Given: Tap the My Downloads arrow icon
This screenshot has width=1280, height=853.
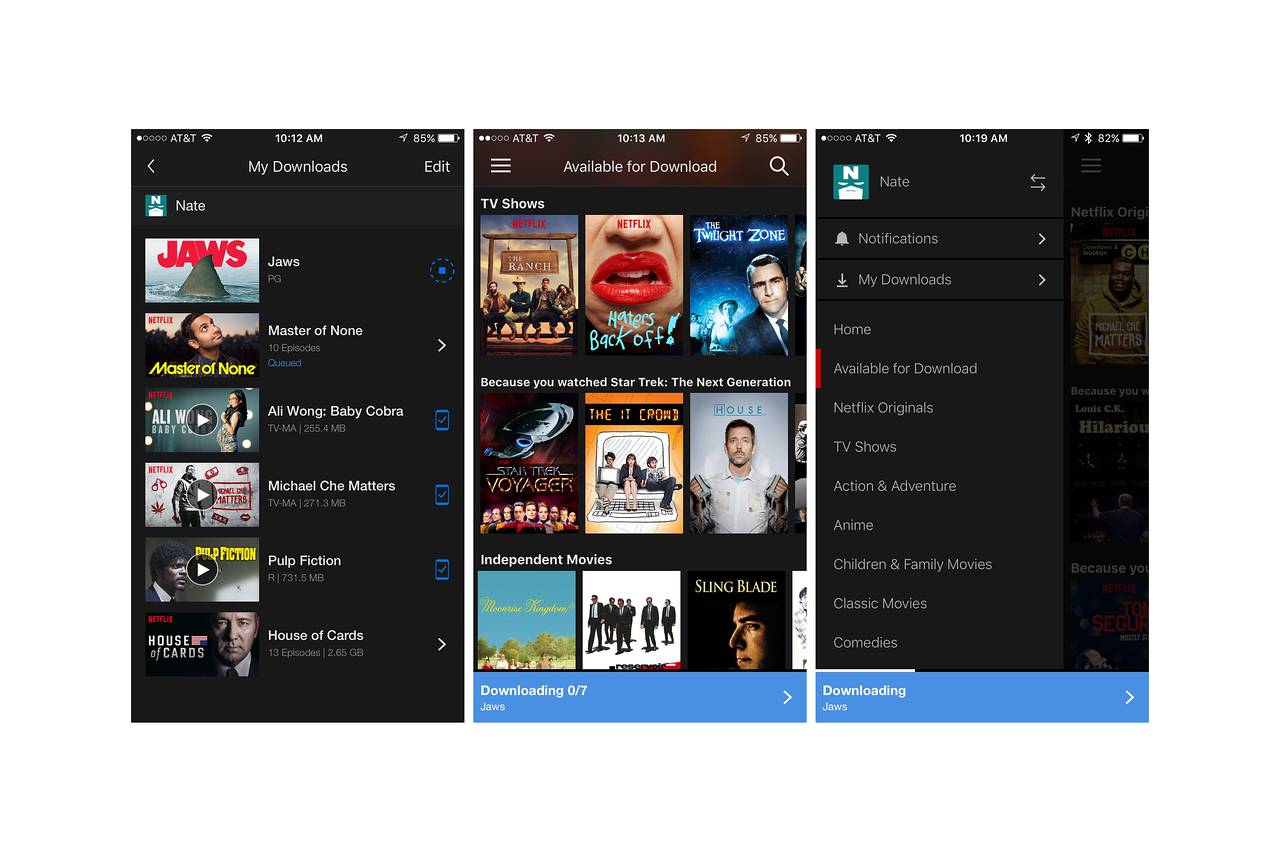Looking at the screenshot, I should pyautogui.click(x=842, y=280).
